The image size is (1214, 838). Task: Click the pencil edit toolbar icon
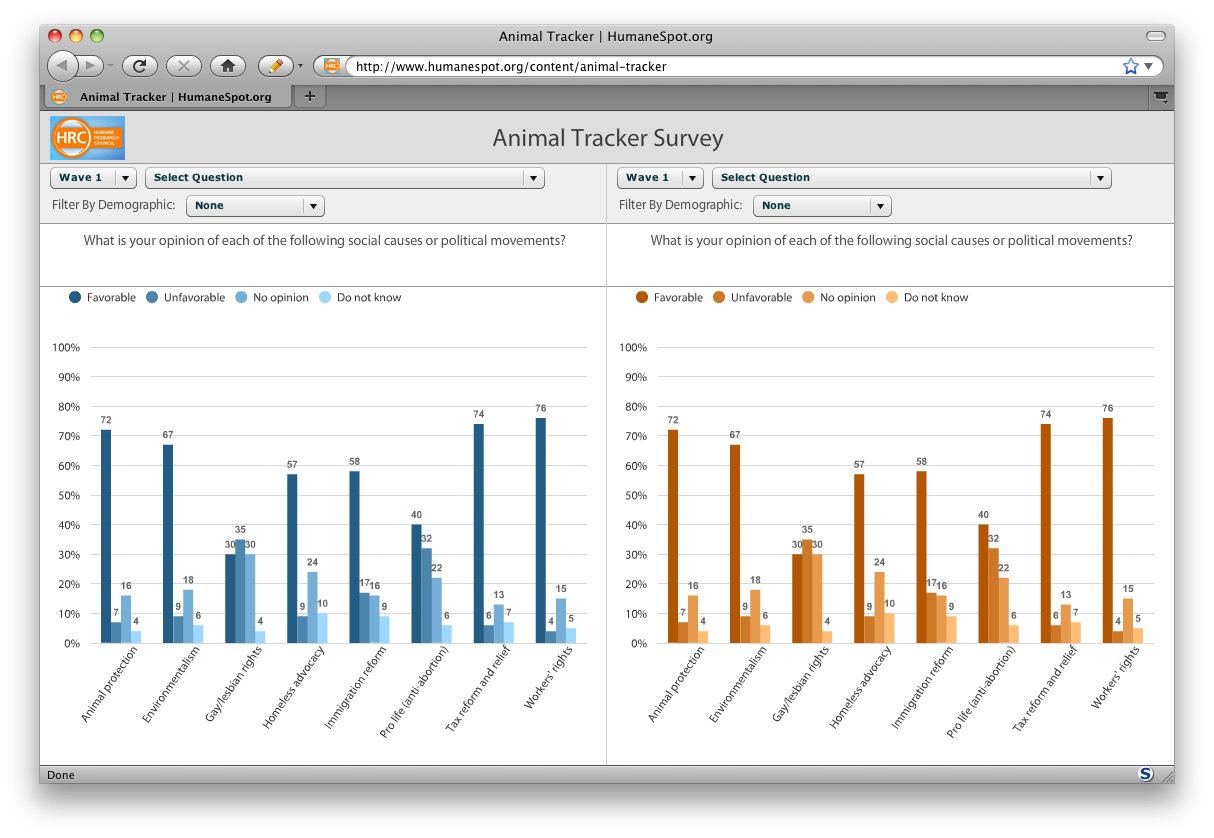276,66
